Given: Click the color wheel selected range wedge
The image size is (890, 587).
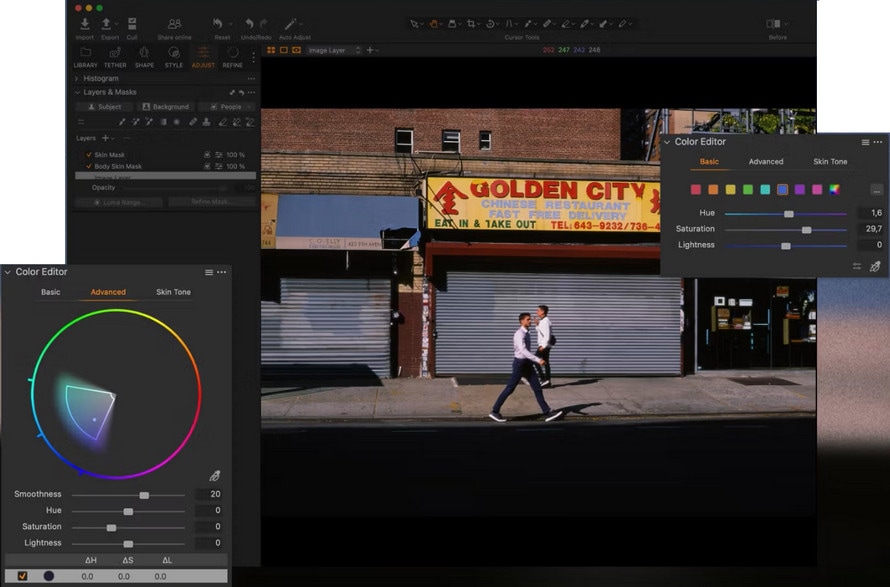Looking at the screenshot, I should [89, 412].
